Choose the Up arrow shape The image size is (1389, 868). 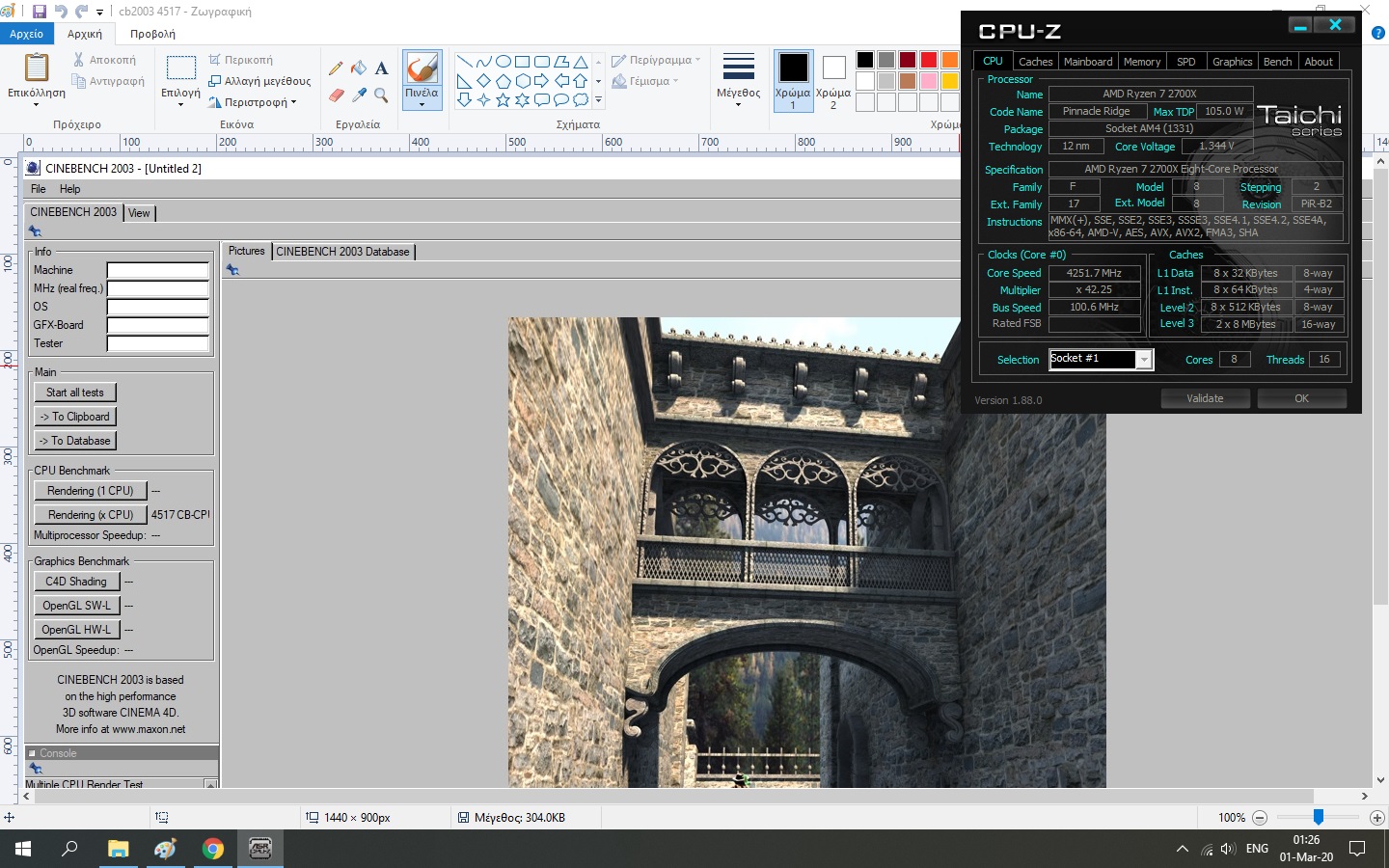(580, 81)
